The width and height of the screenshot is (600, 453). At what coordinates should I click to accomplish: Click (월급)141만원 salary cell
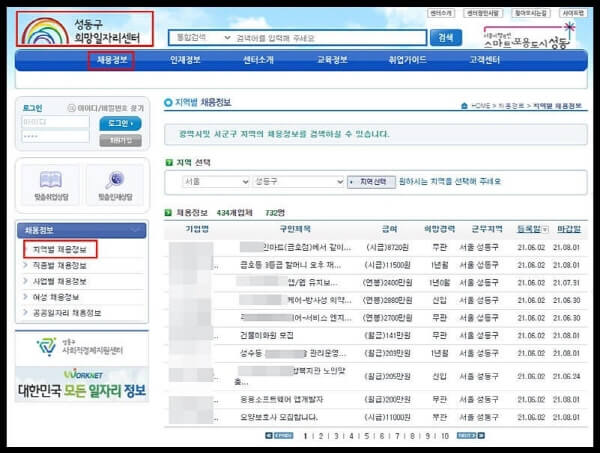(388, 336)
